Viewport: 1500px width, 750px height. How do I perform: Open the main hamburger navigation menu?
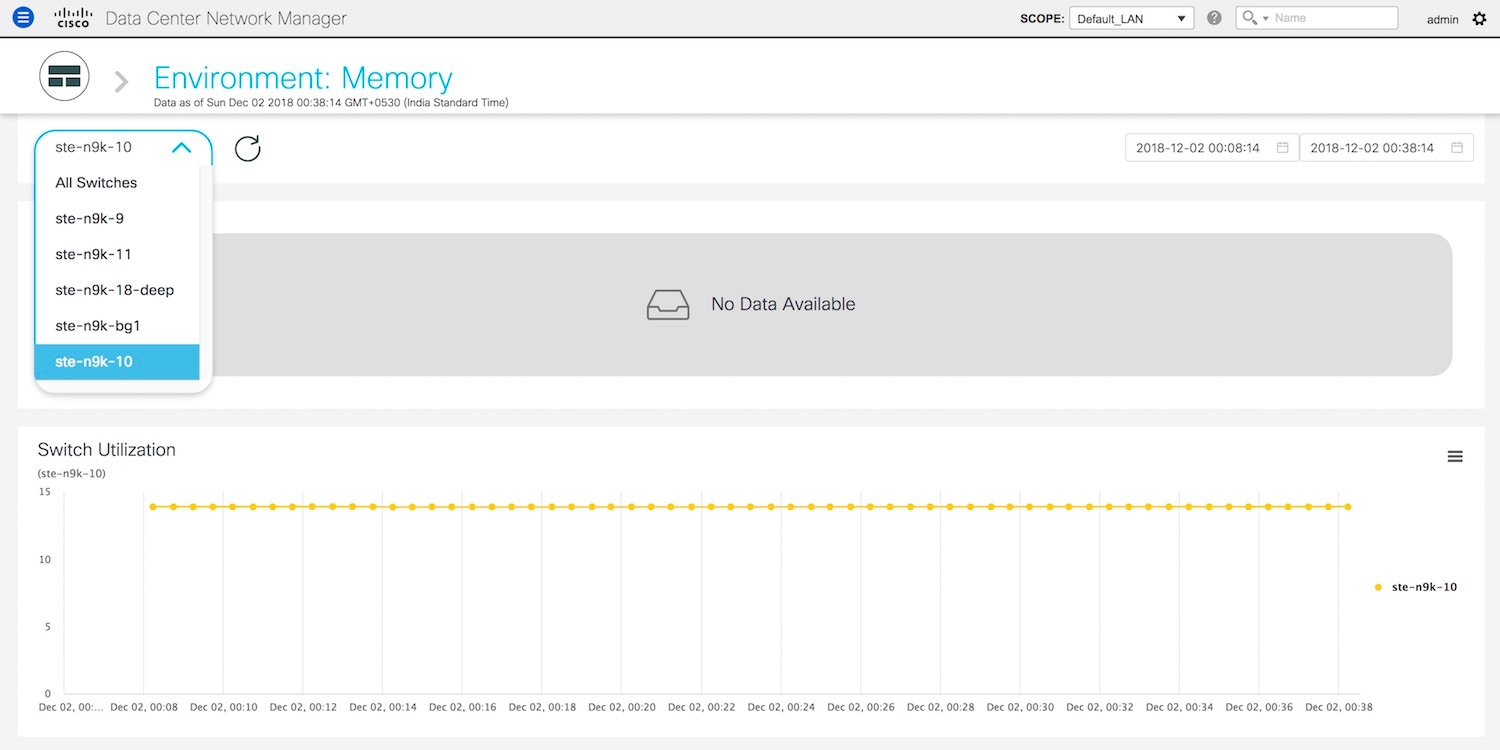pos(23,18)
